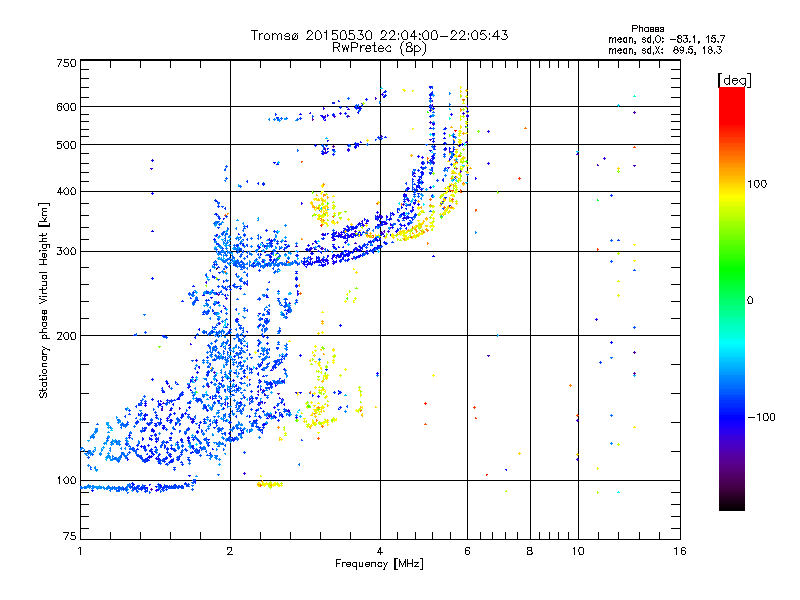800x600 pixels.
Task: Click the x-axis tick label "2"
Action: click(230, 551)
